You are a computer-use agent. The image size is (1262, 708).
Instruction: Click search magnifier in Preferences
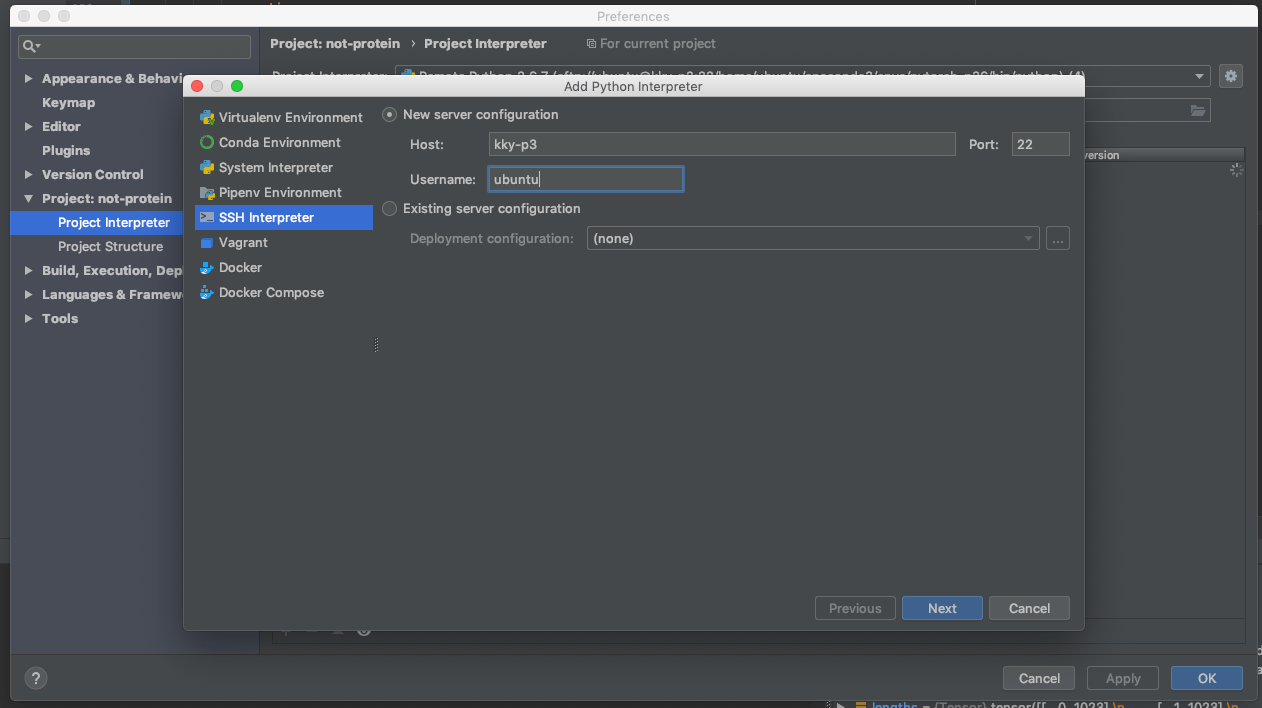pos(32,46)
